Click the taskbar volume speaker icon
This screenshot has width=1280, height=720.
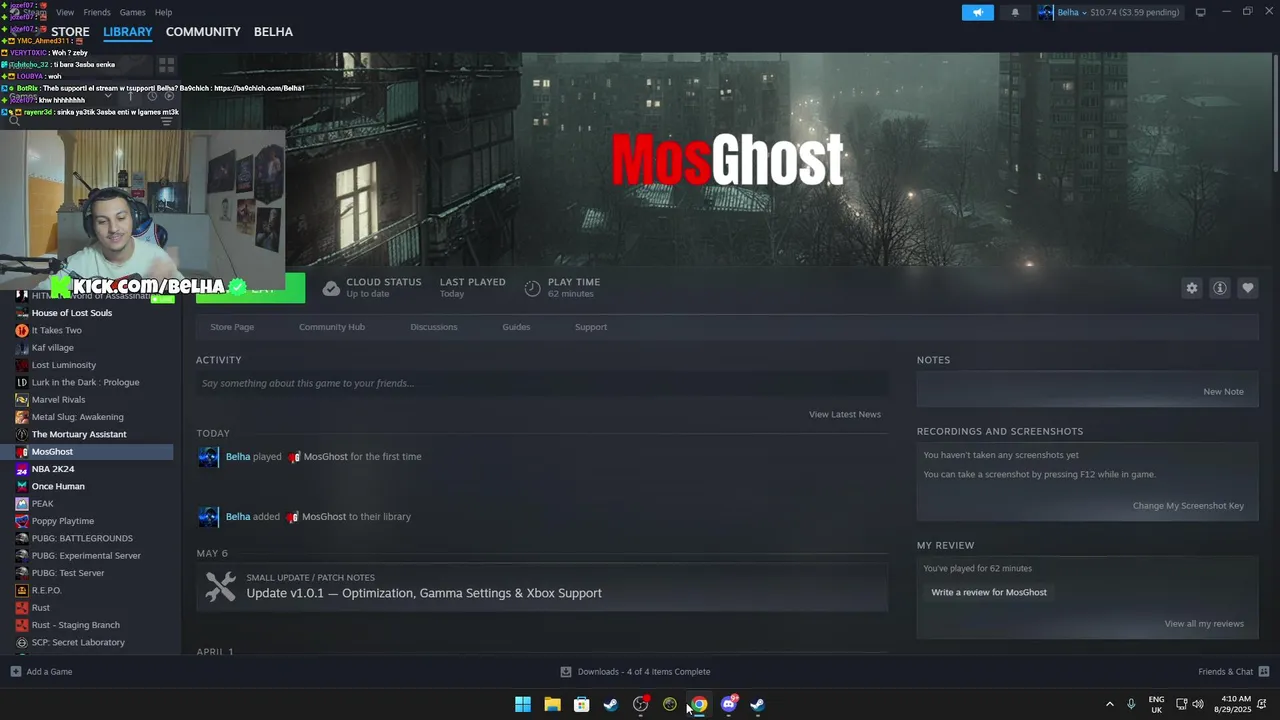coord(1198,704)
